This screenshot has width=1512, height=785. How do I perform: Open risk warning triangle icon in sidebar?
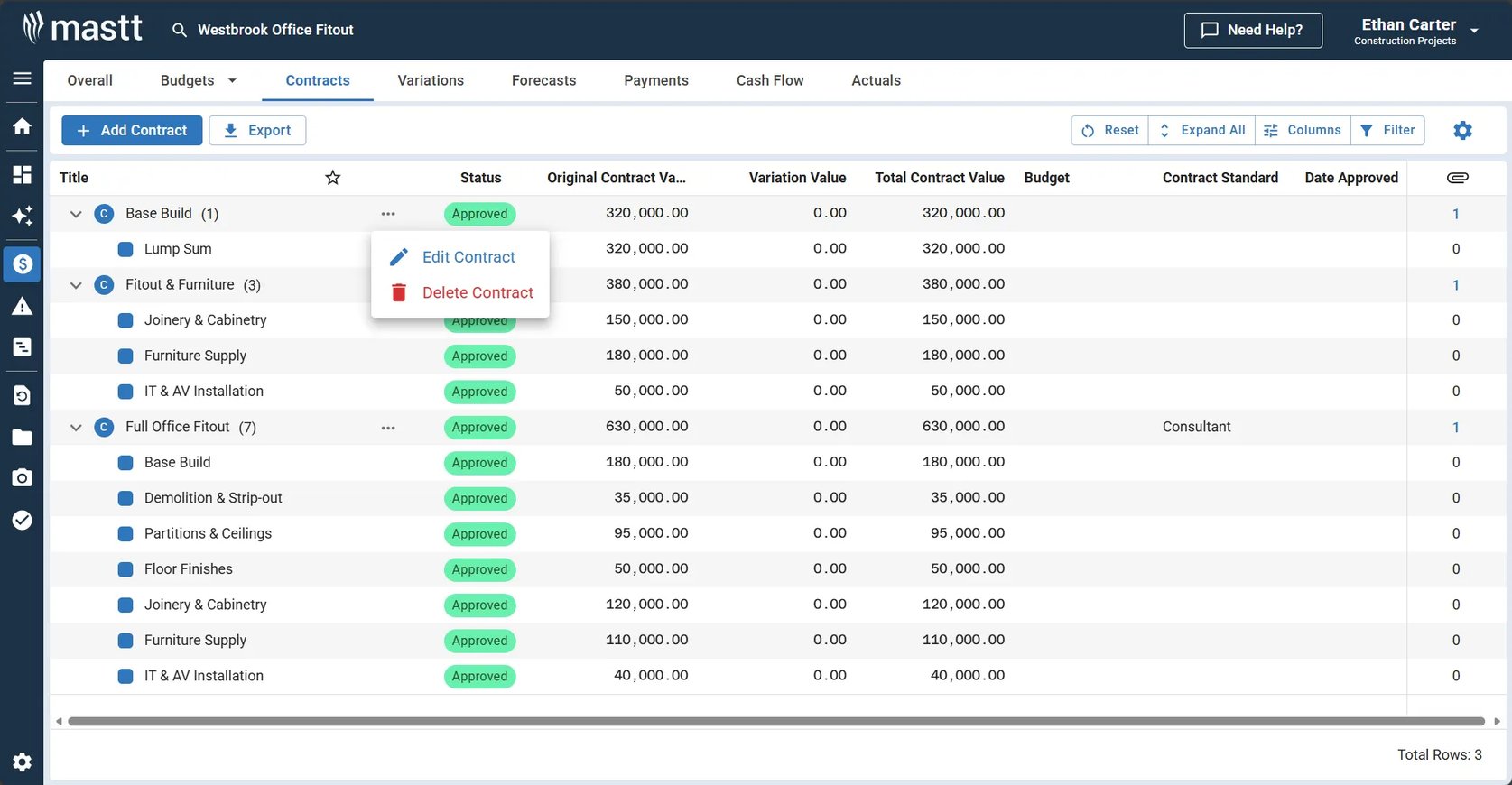pyautogui.click(x=22, y=307)
